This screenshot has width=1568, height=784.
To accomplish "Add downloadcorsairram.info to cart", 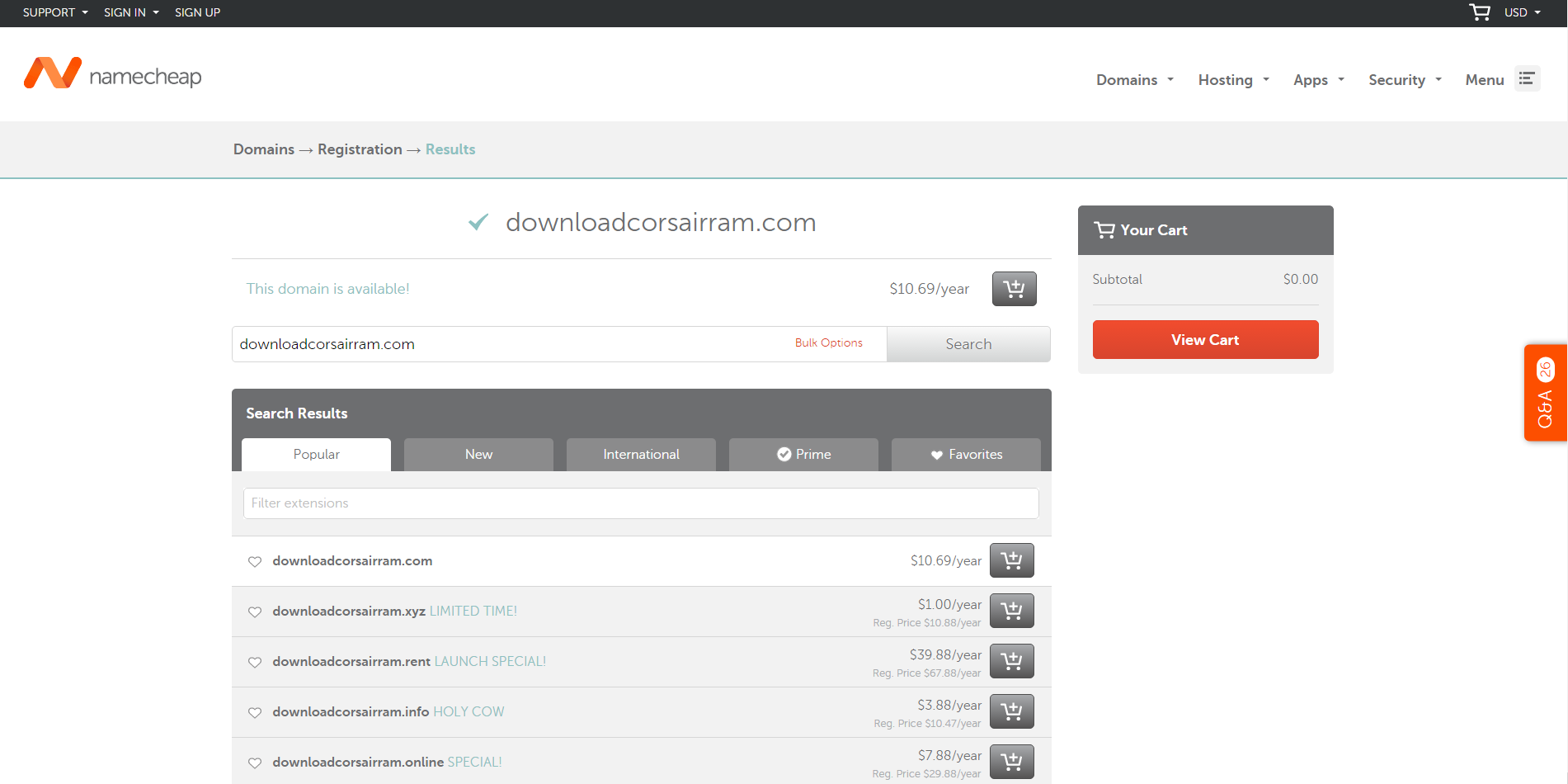I will click(x=1011, y=712).
